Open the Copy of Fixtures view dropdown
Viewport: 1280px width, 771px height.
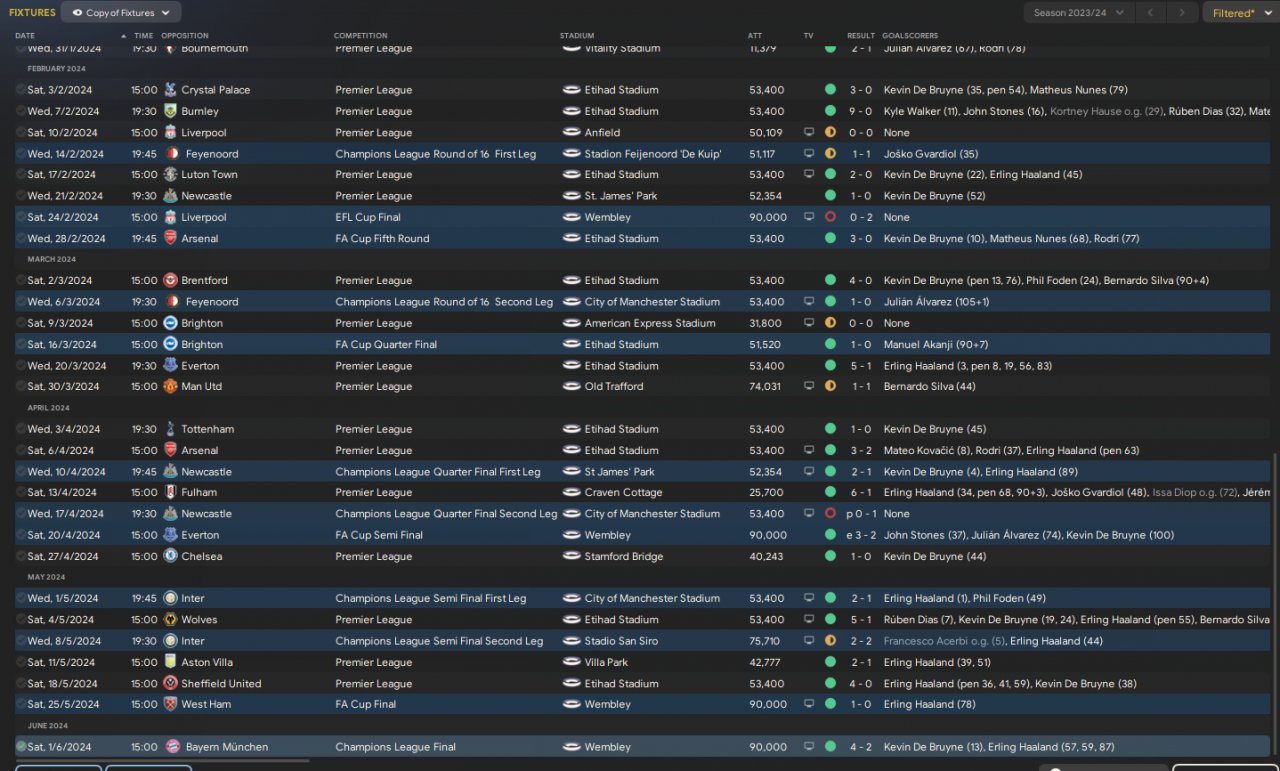(121, 13)
